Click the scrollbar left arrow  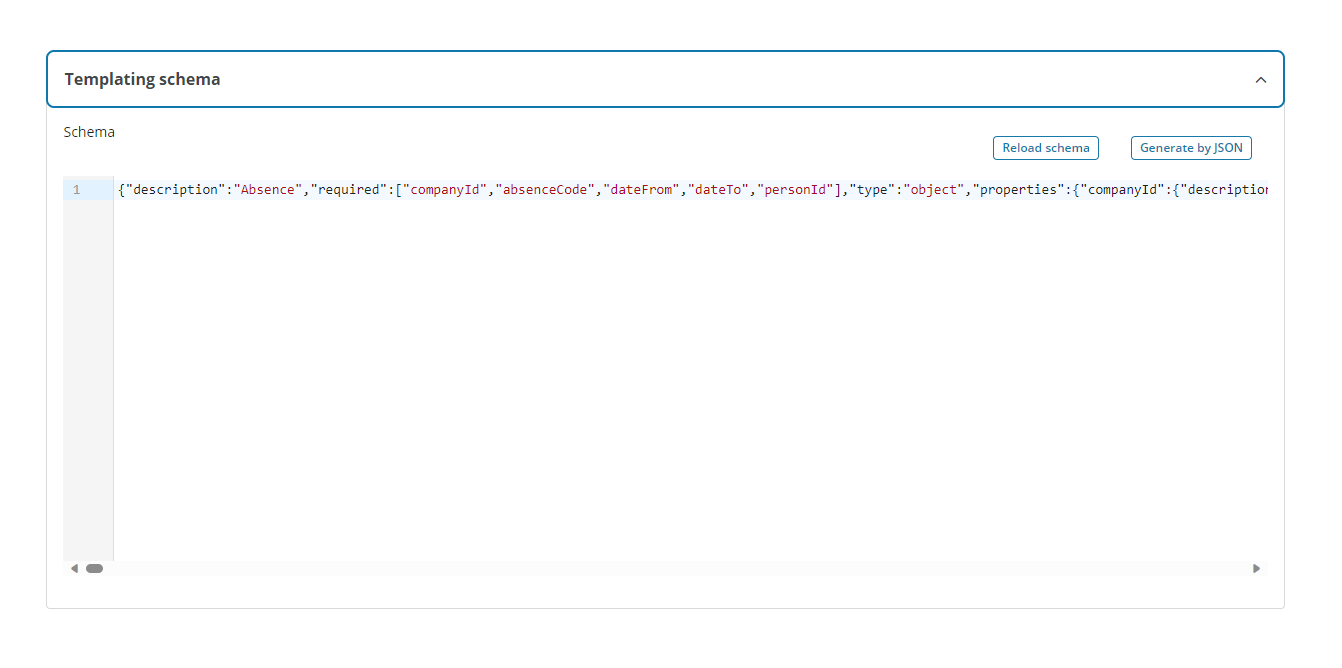[x=74, y=567]
